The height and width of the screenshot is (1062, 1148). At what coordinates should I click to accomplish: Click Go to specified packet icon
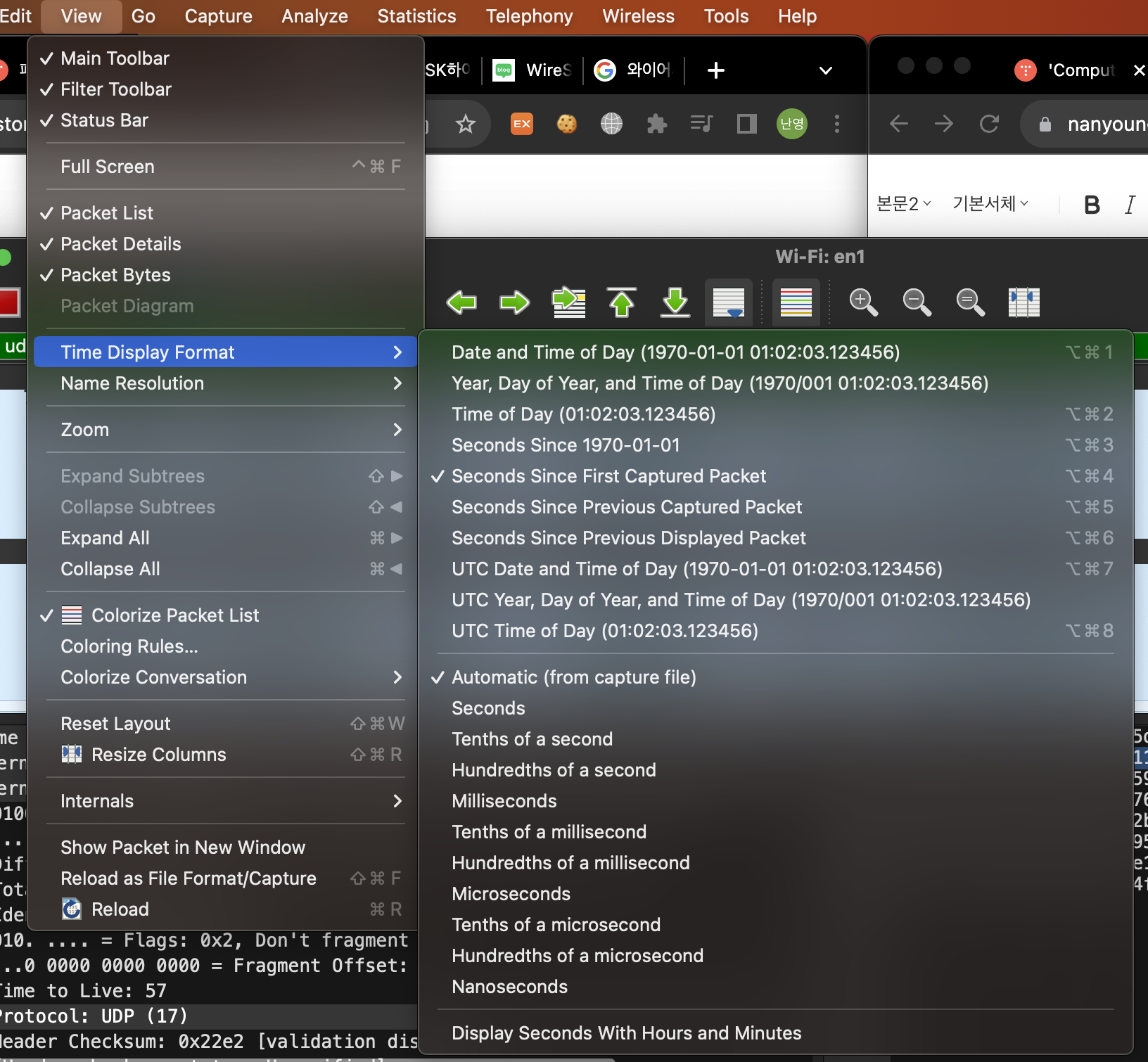pos(569,302)
